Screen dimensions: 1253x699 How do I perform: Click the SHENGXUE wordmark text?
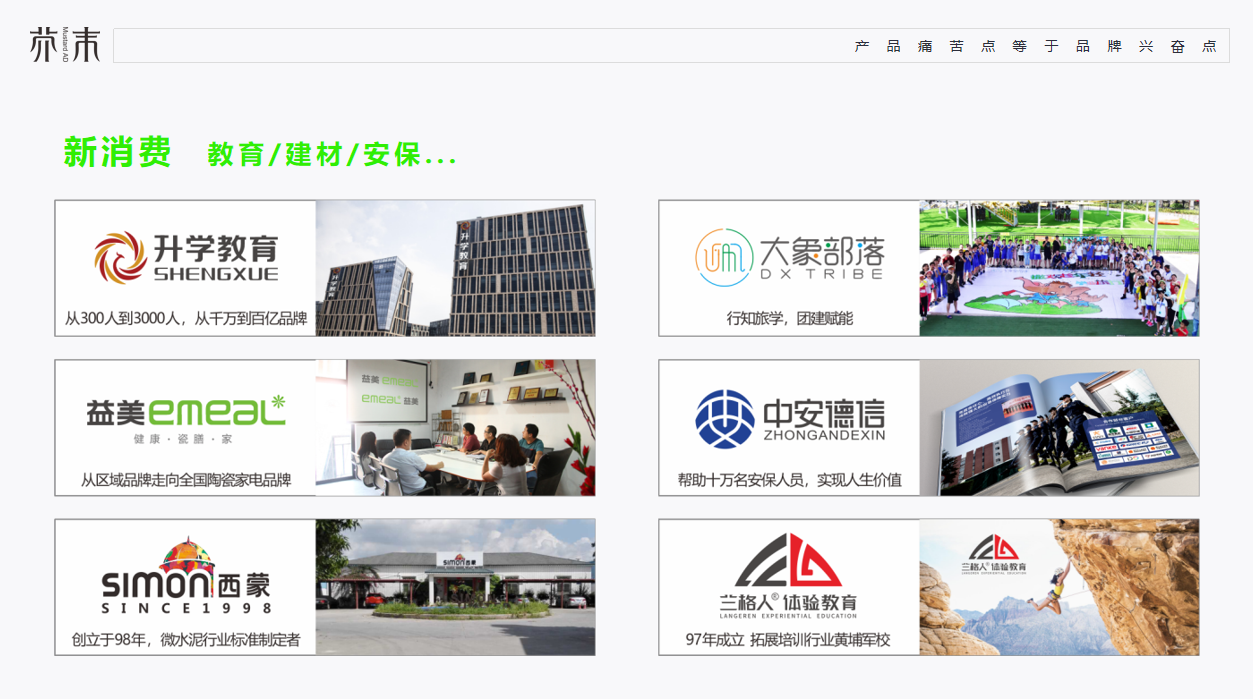(x=215, y=274)
